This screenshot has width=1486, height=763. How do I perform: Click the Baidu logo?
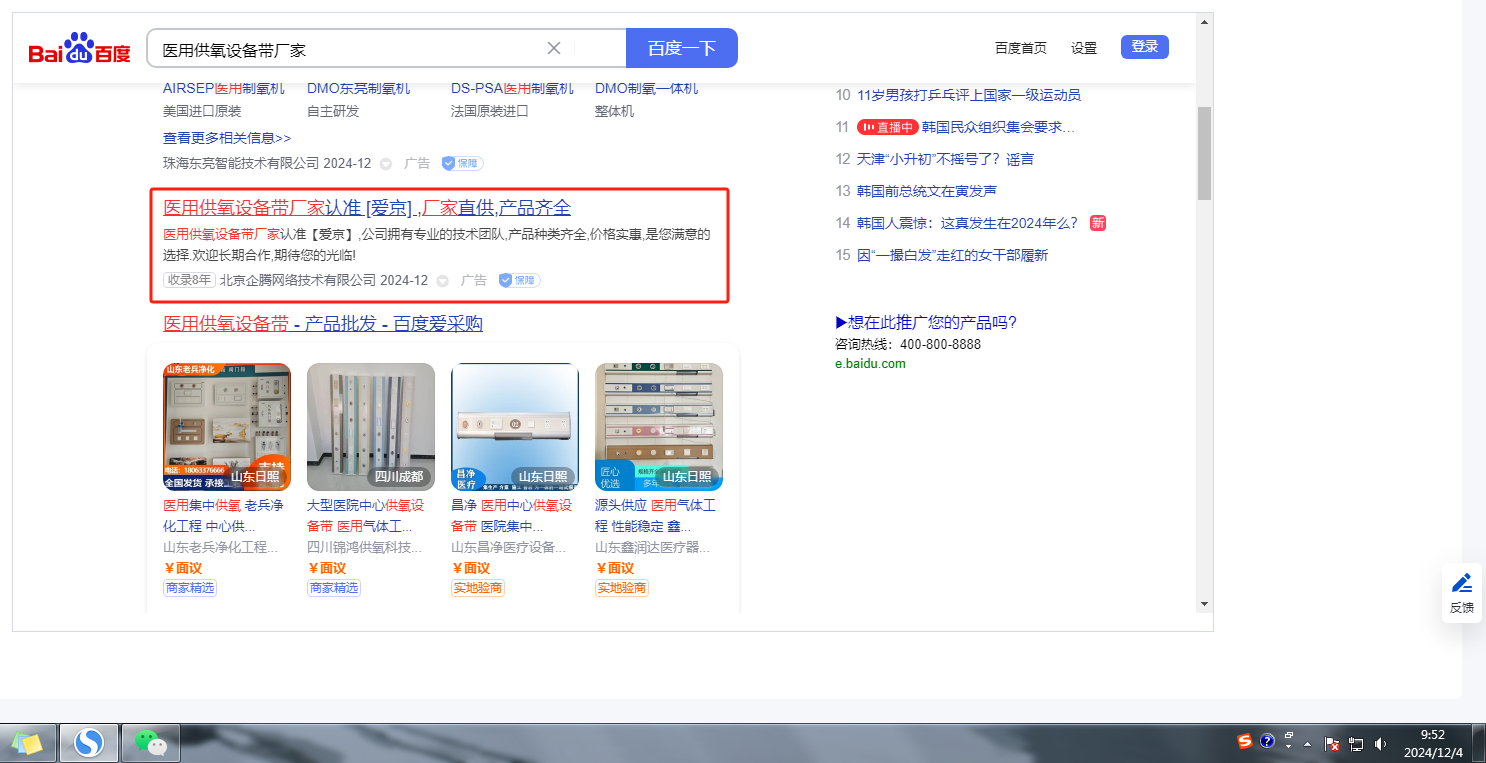point(79,48)
